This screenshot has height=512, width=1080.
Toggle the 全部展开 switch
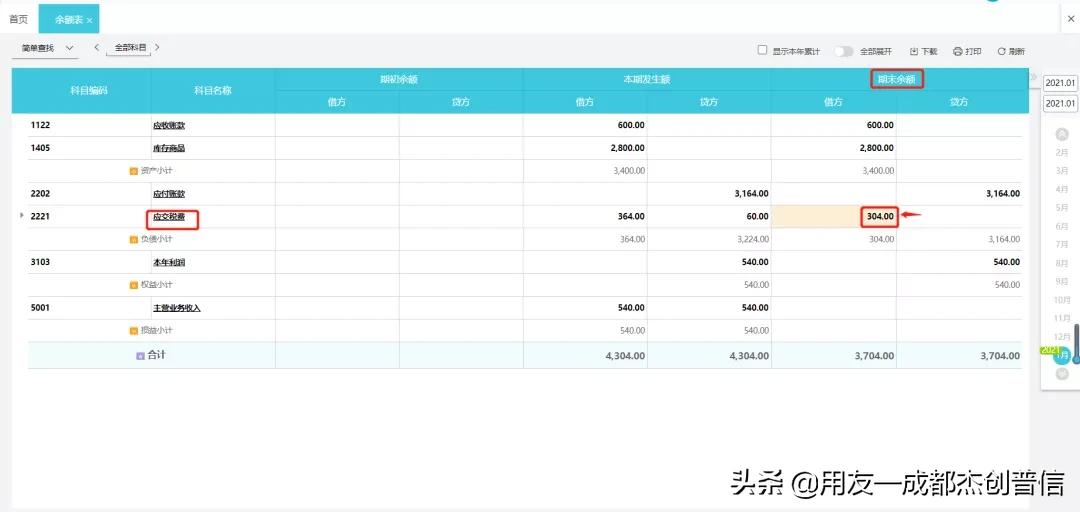coord(843,51)
